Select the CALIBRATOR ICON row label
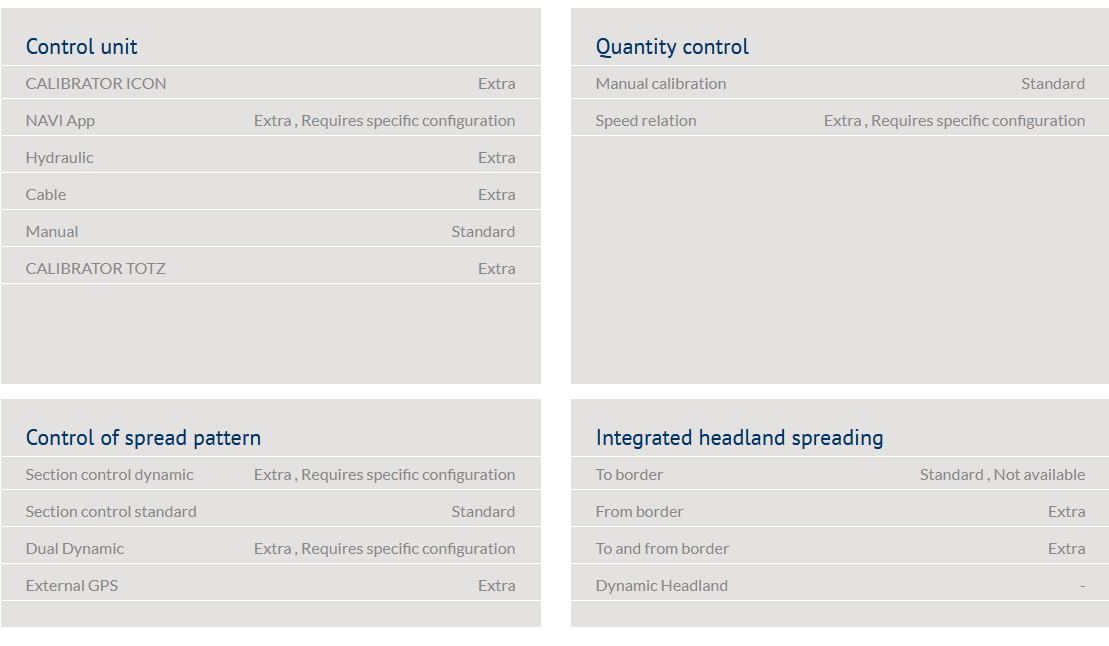 tap(96, 84)
